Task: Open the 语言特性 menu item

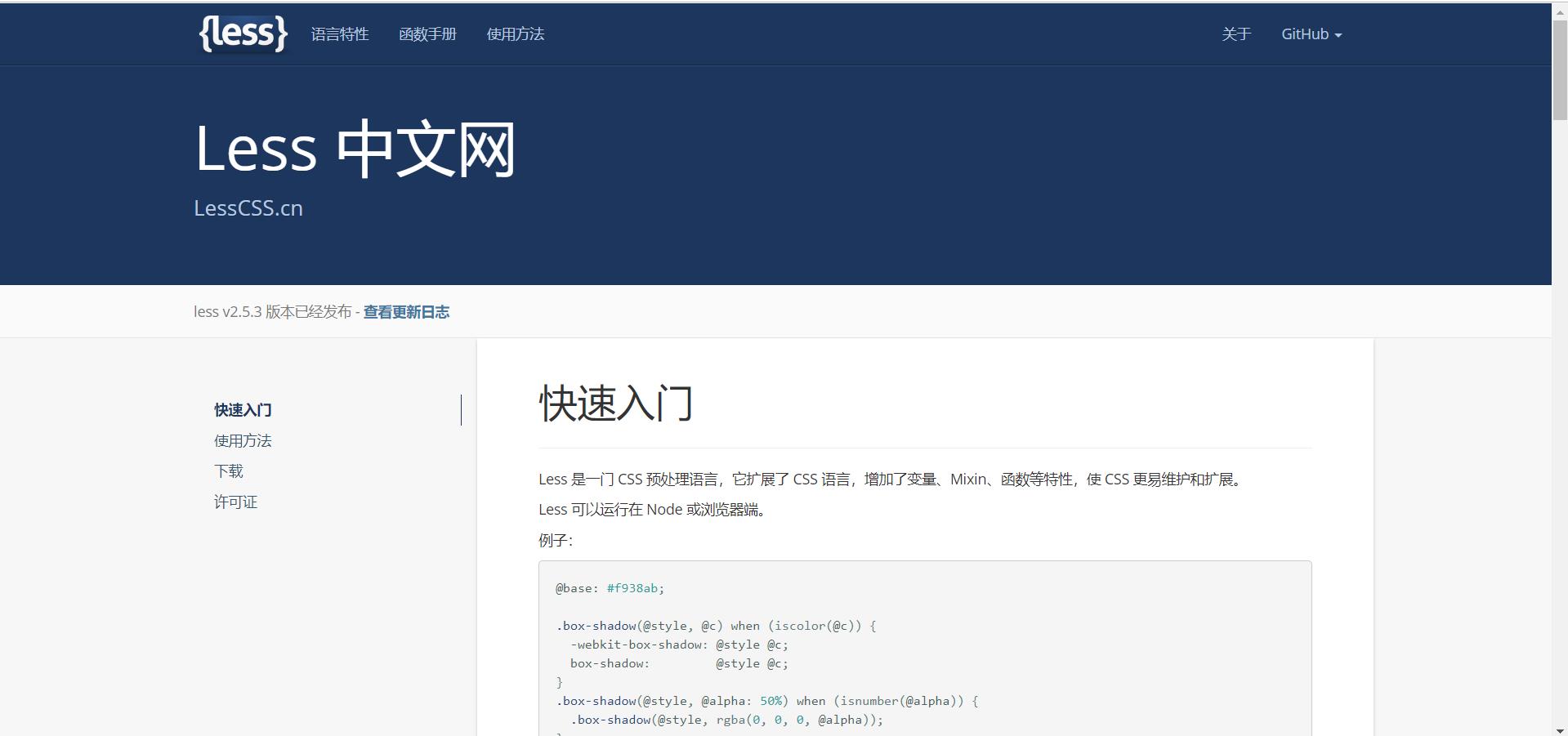Action: tap(340, 34)
